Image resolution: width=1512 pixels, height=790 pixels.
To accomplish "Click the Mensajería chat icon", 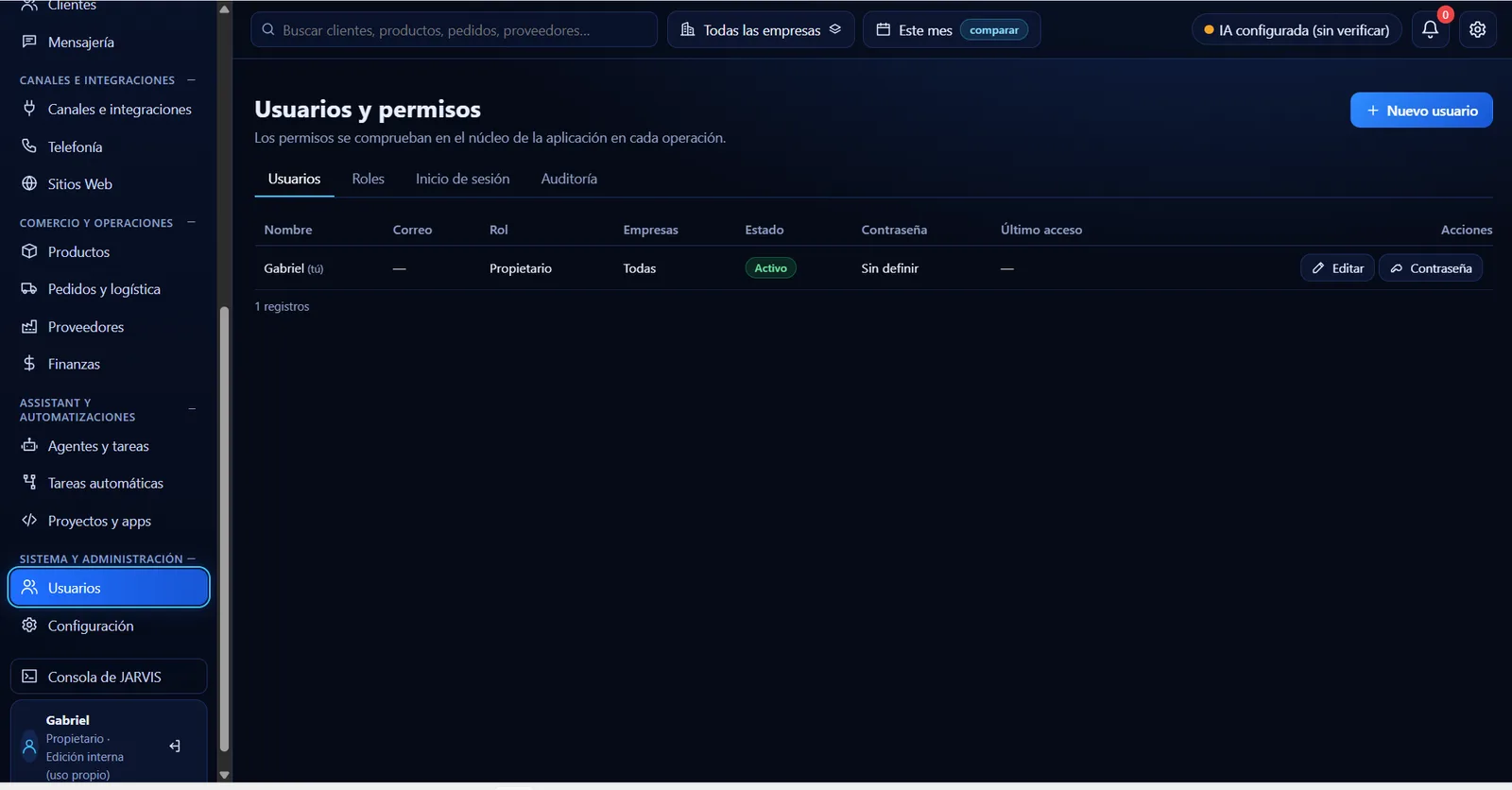I will pos(29,42).
